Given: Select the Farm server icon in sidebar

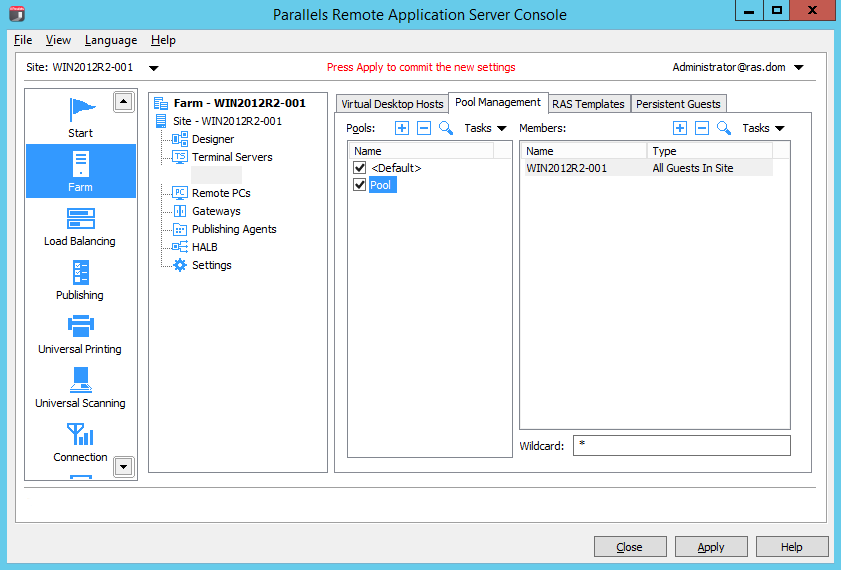Looking at the screenshot, I should point(80,164).
